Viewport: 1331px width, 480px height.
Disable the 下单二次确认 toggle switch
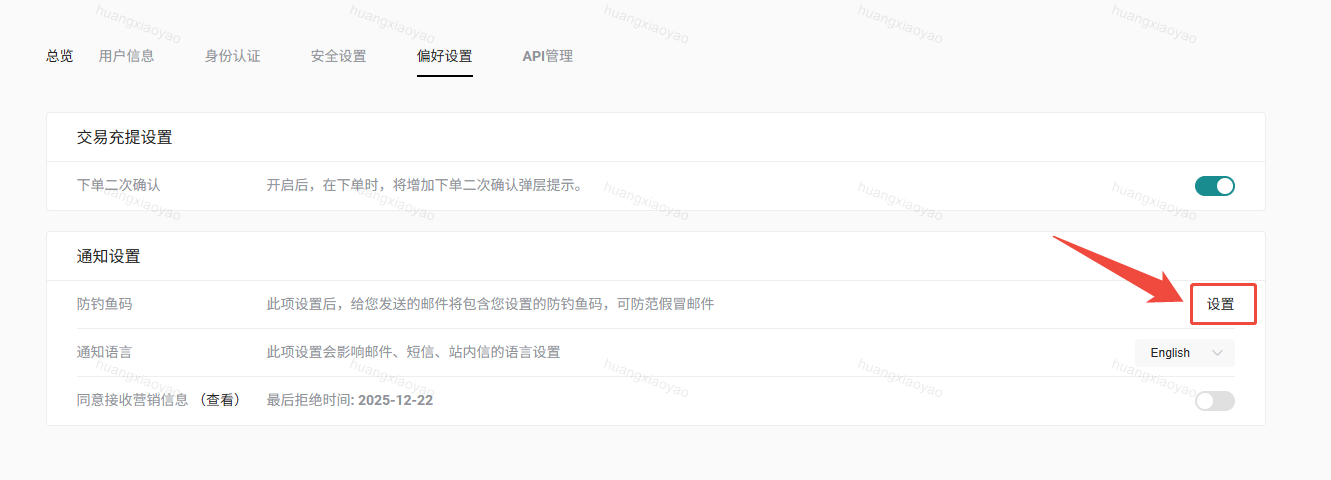point(1214,186)
